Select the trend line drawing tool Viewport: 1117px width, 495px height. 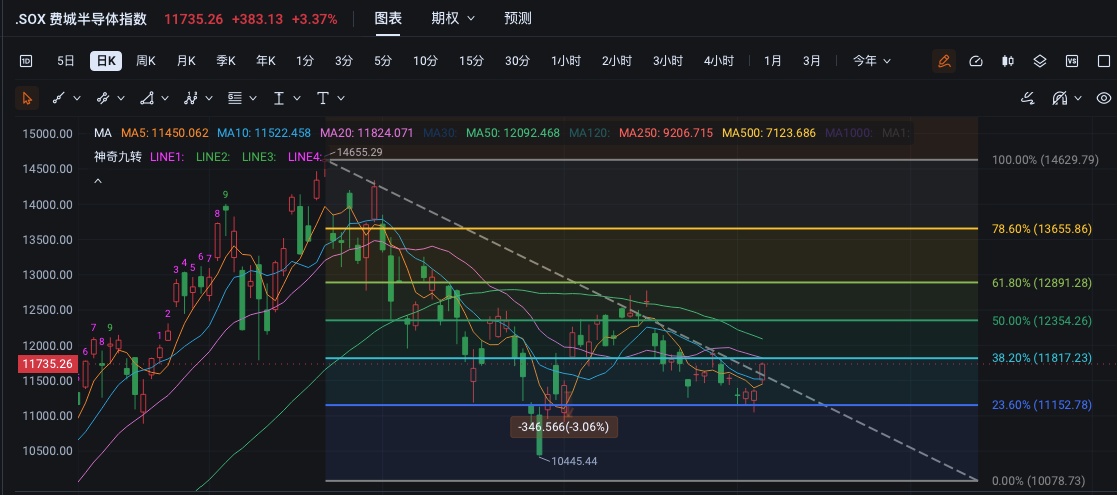point(58,98)
